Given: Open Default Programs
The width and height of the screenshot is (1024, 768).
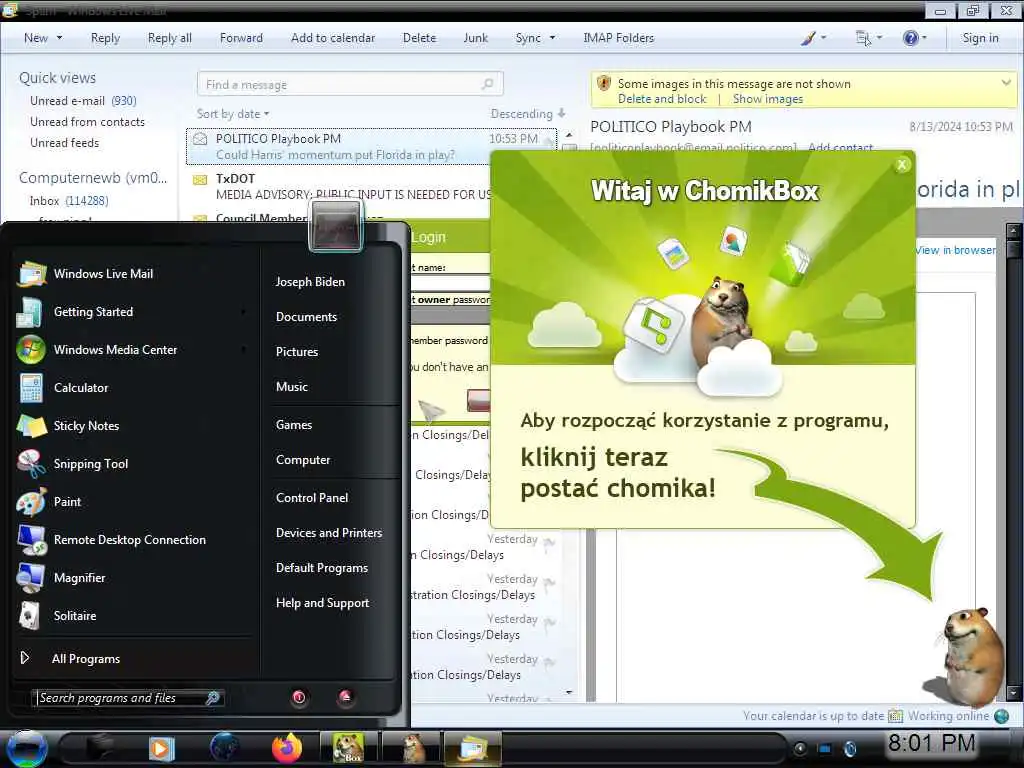Looking at the screenshot, I should click(321, 568).
